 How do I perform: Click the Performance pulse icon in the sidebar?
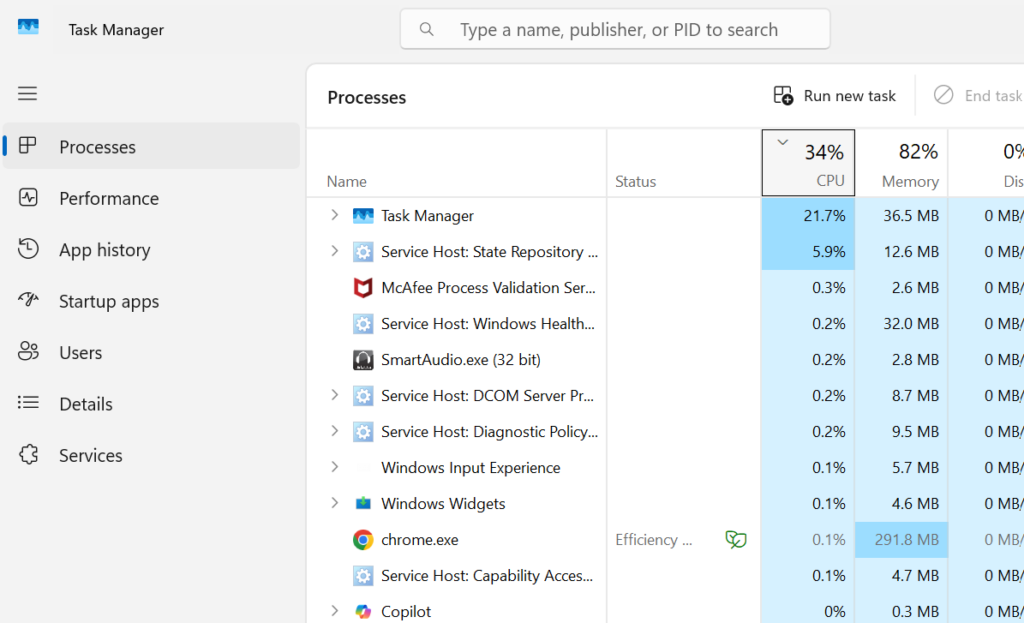28,197
